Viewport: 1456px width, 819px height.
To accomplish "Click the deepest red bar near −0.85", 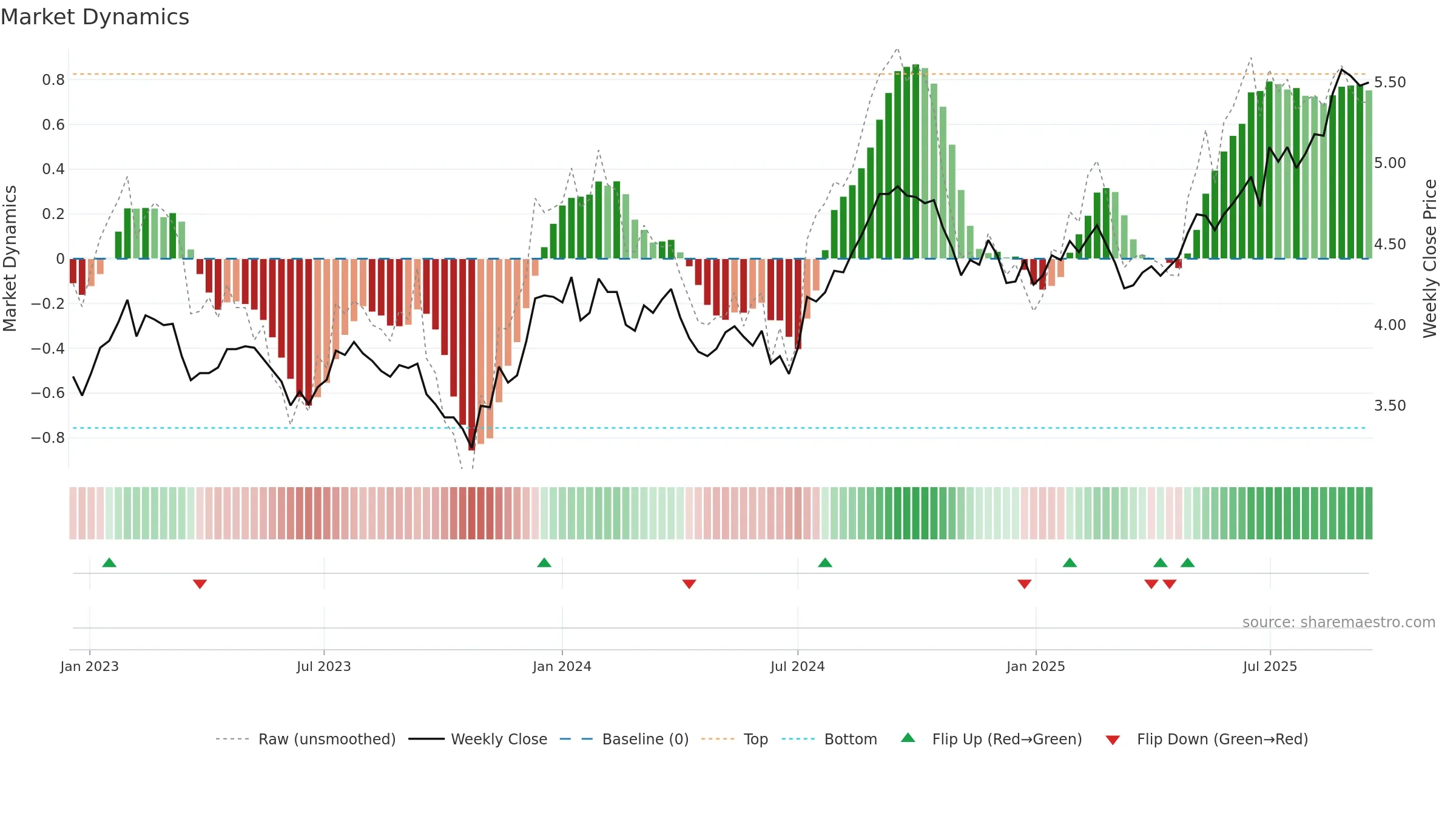I will tap(472, 354).
